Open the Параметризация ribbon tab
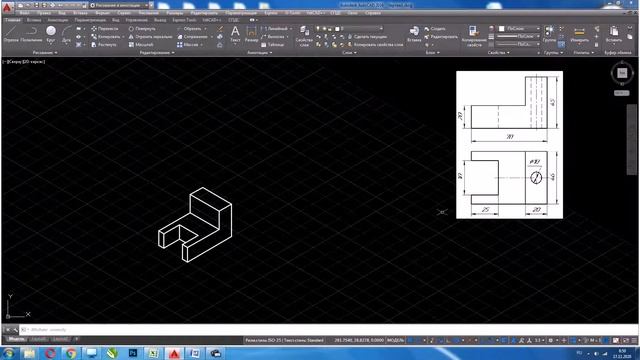The image size is (640, 360). click(90, 20)
